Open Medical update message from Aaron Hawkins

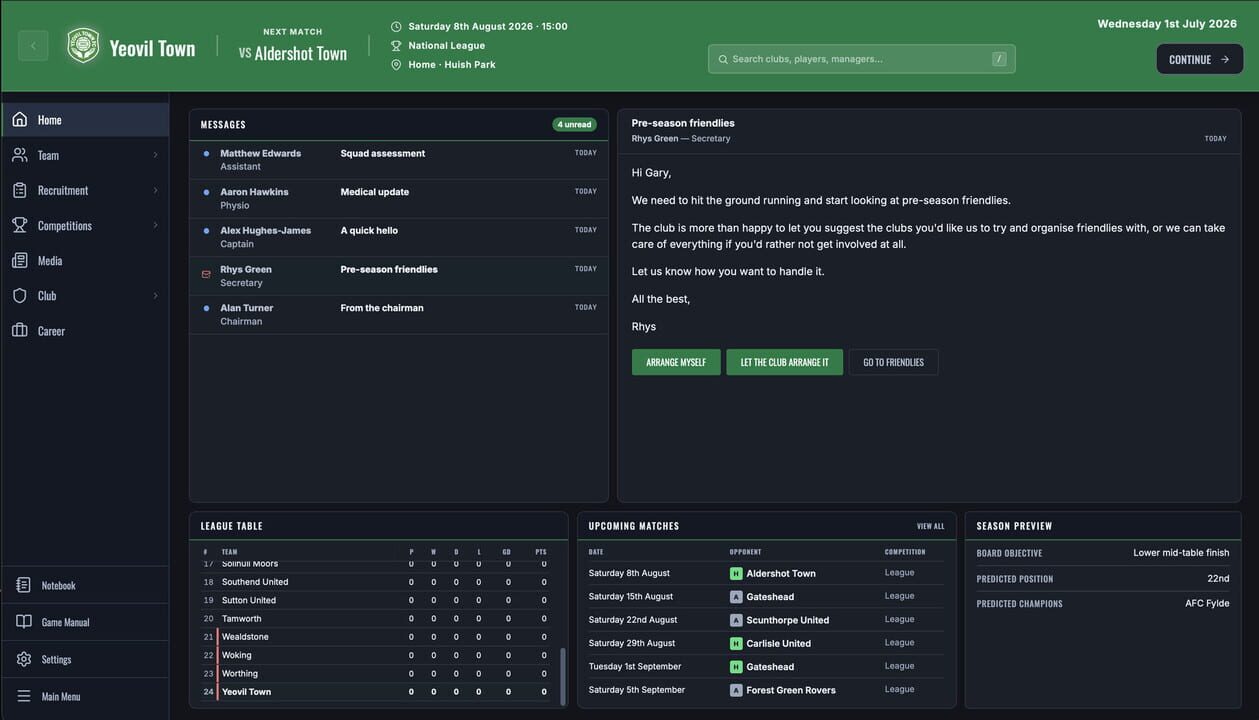(399, 198)
